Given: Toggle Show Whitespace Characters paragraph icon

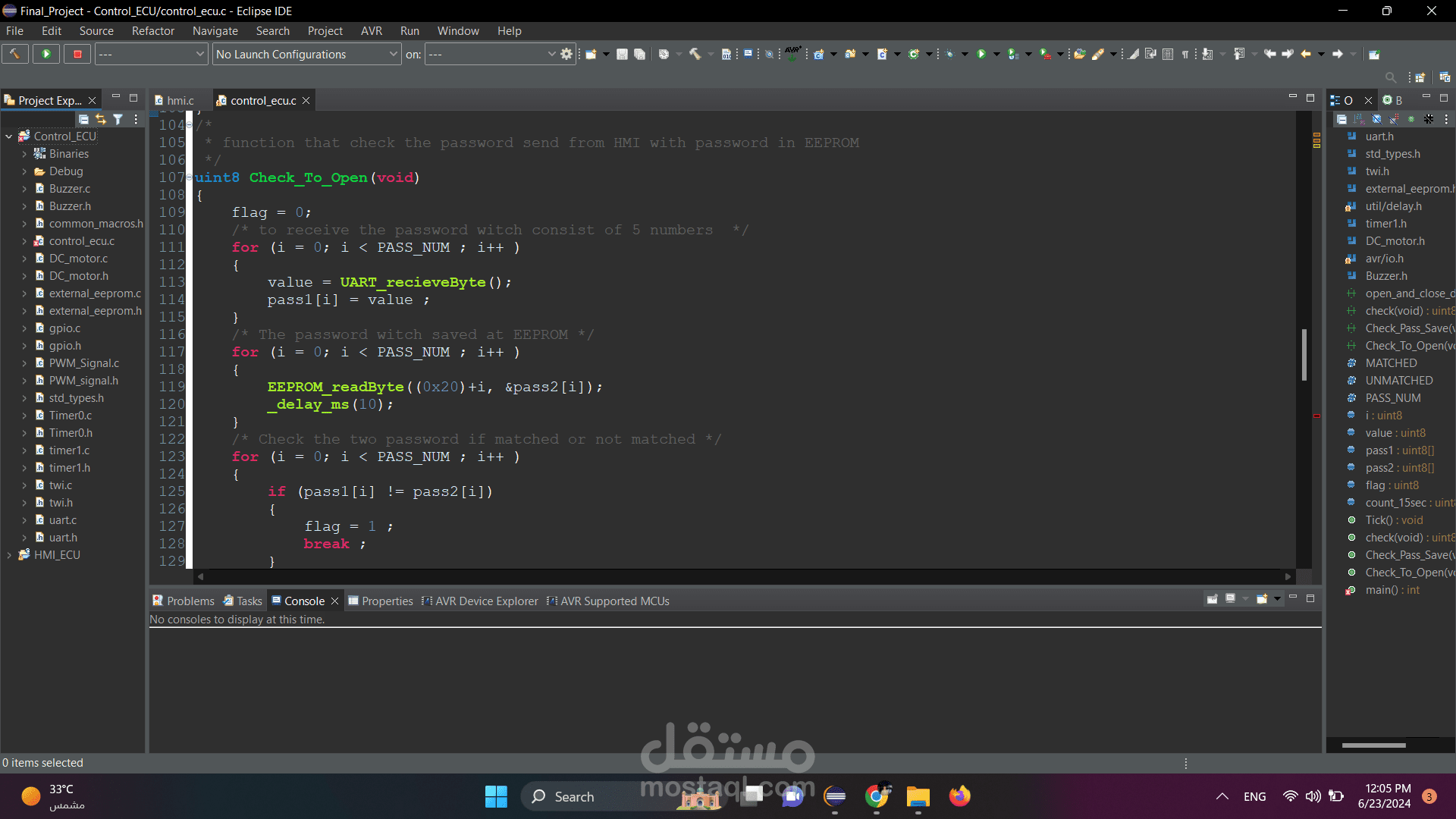Looking at the screenshot, I should [x=1185, y=54].
